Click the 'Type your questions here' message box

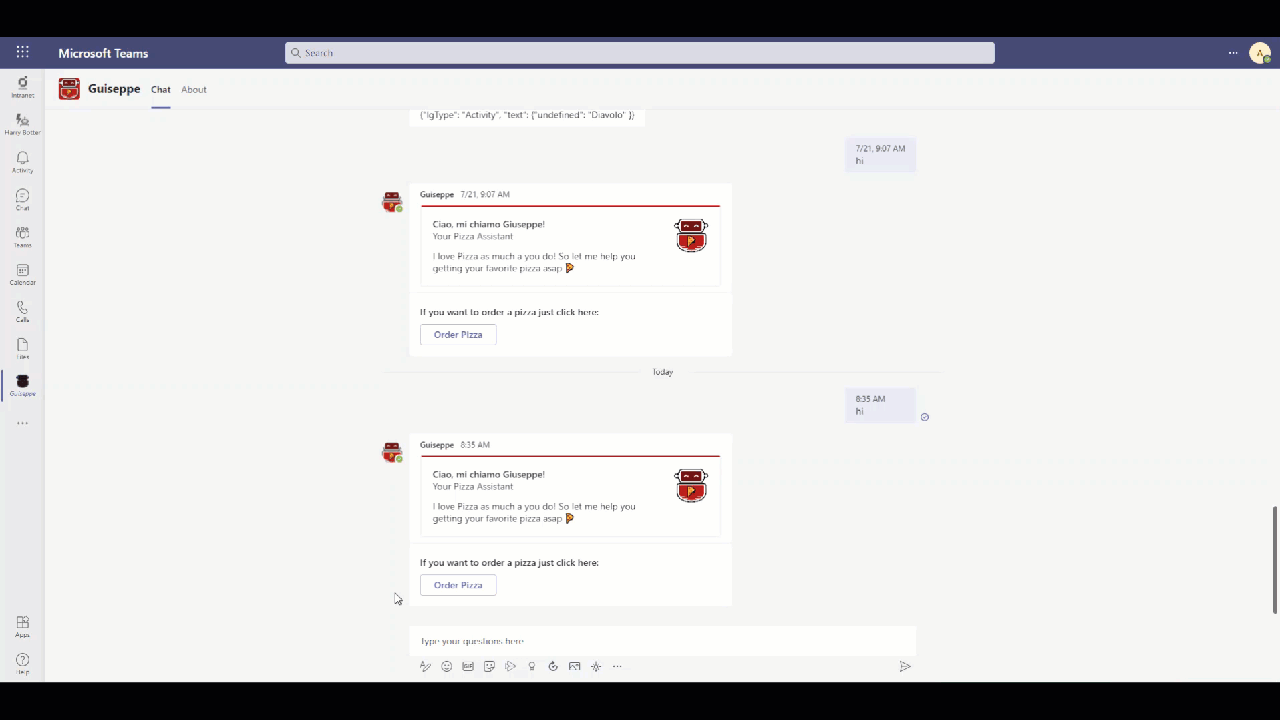point(662,641)
